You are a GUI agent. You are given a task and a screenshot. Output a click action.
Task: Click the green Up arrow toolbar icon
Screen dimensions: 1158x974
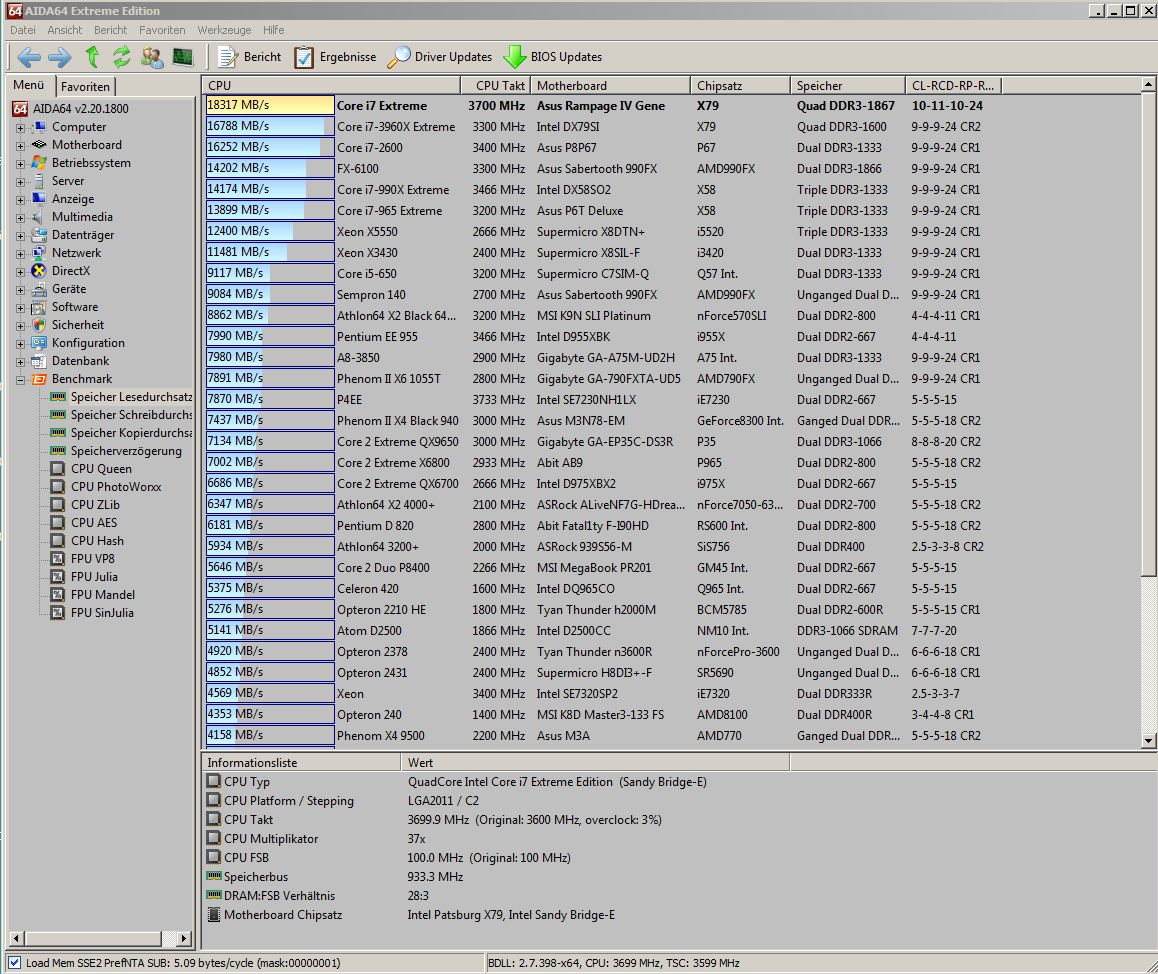coord(92,57)
